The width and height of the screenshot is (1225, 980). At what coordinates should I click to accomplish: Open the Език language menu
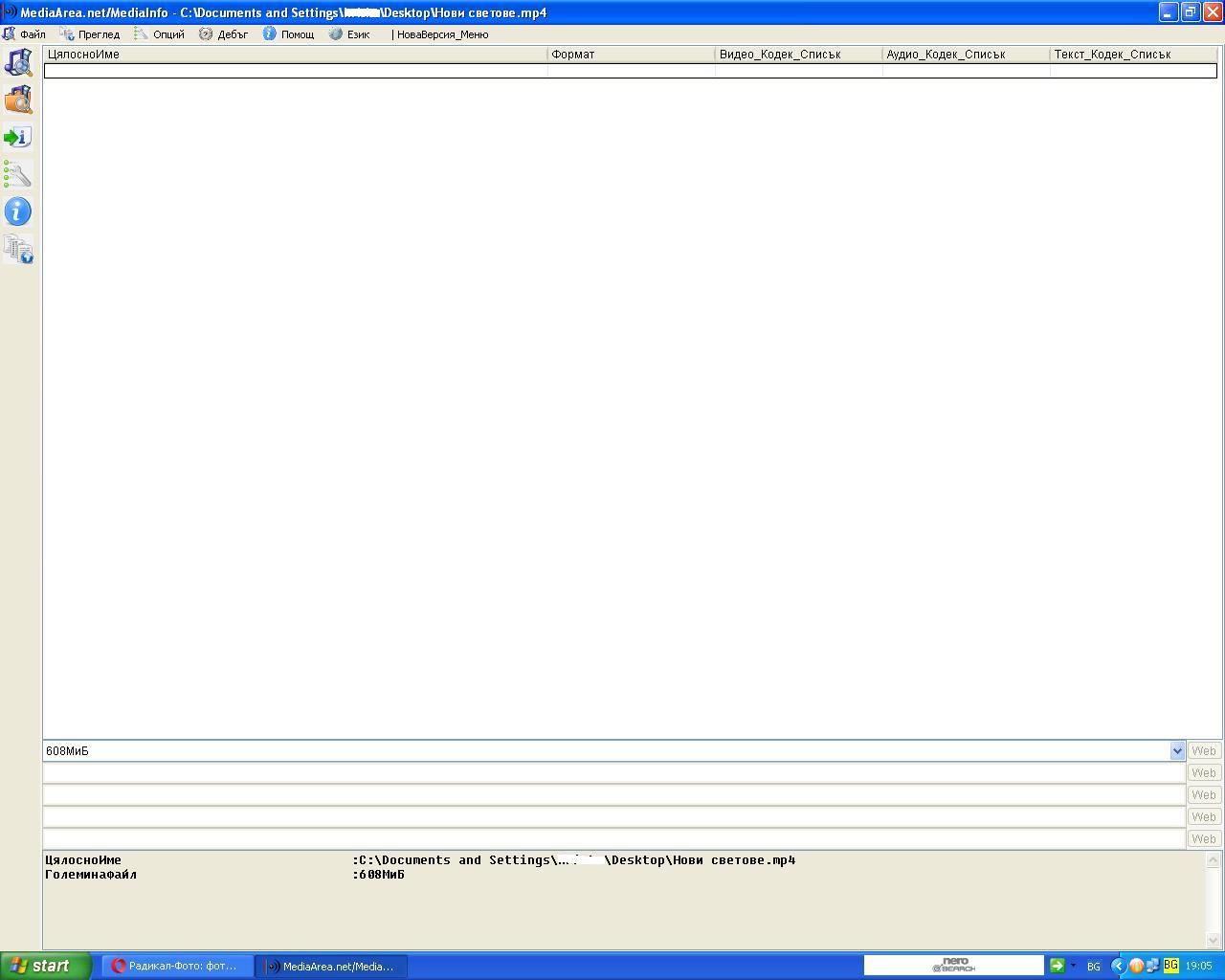[x=349, y=34]
